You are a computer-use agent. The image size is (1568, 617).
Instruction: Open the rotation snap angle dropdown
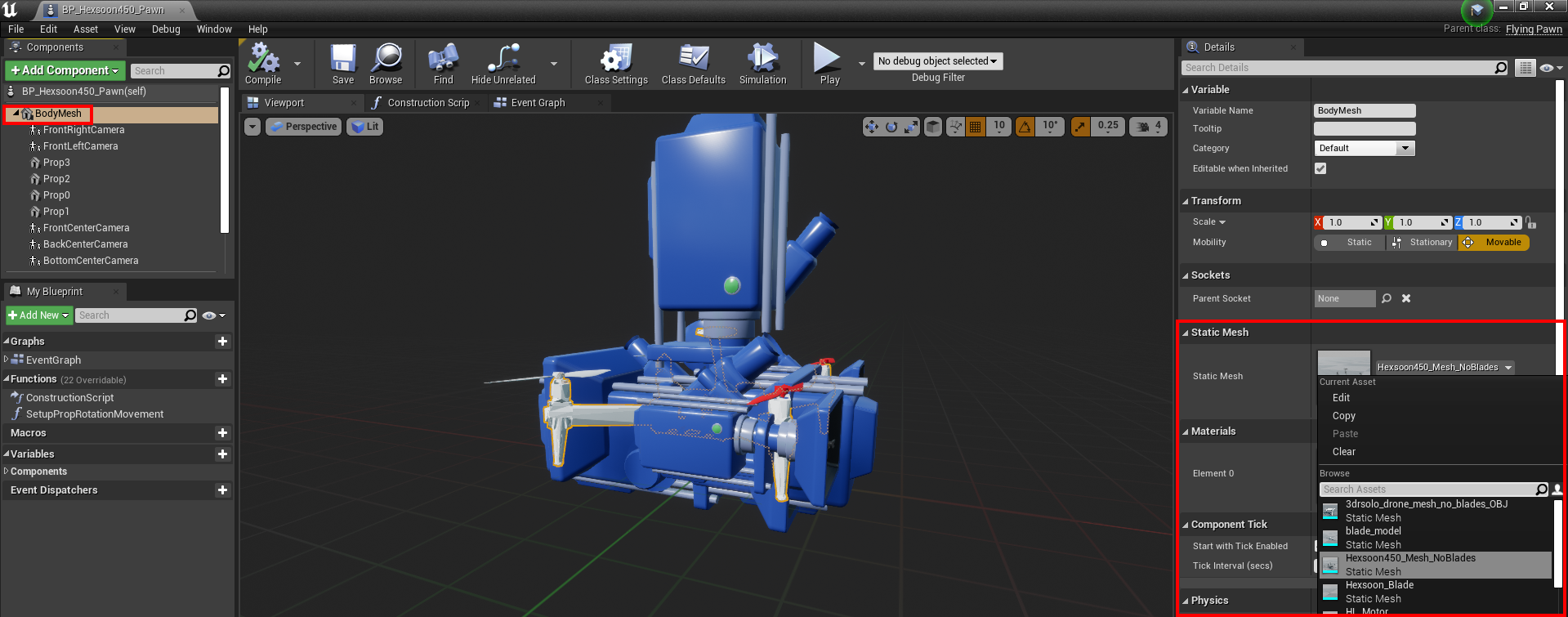(1050, 127)
